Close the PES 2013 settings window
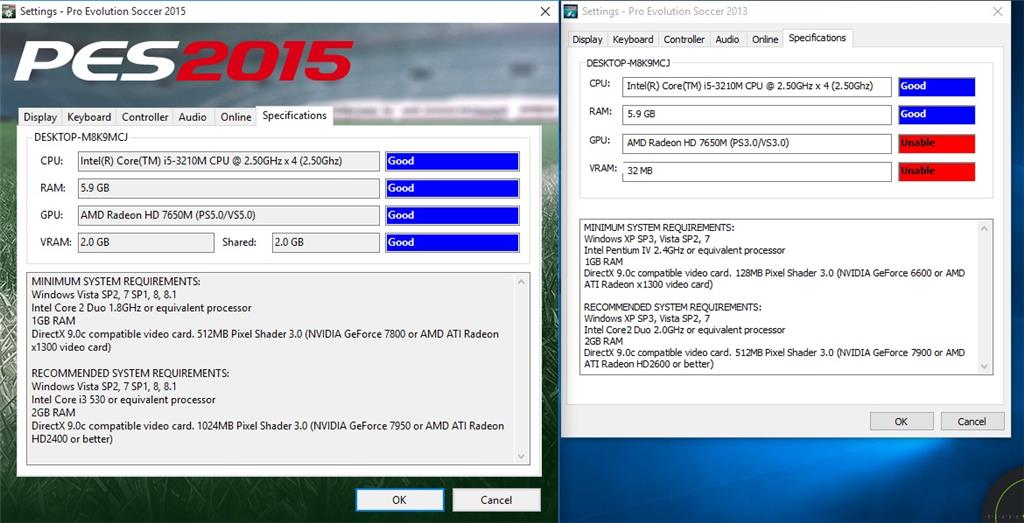Viewport: 1024px width, 523px height. click(x=997, y=11)
